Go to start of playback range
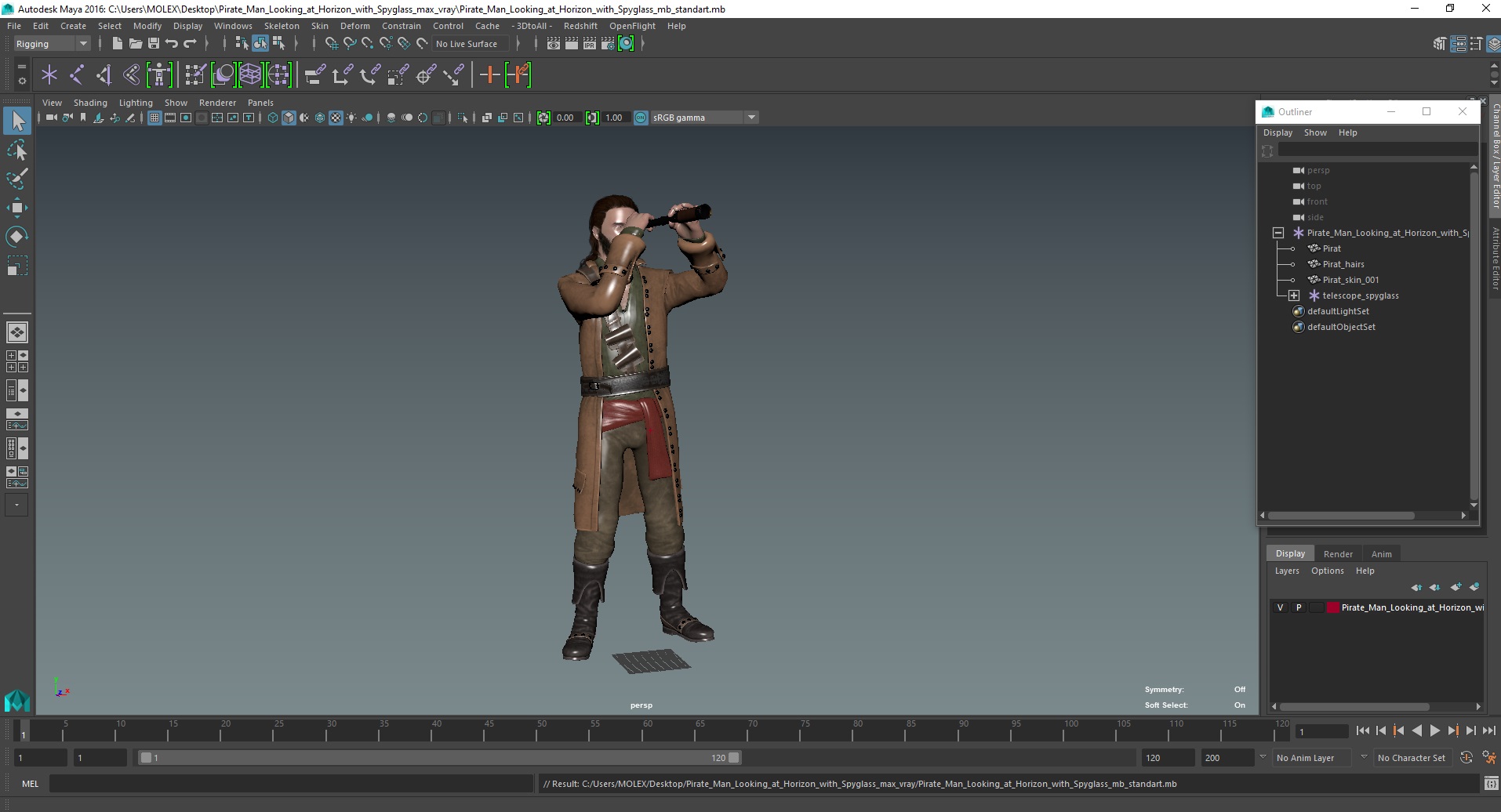Viewport: 1501px width, 812px height. 1362,730
